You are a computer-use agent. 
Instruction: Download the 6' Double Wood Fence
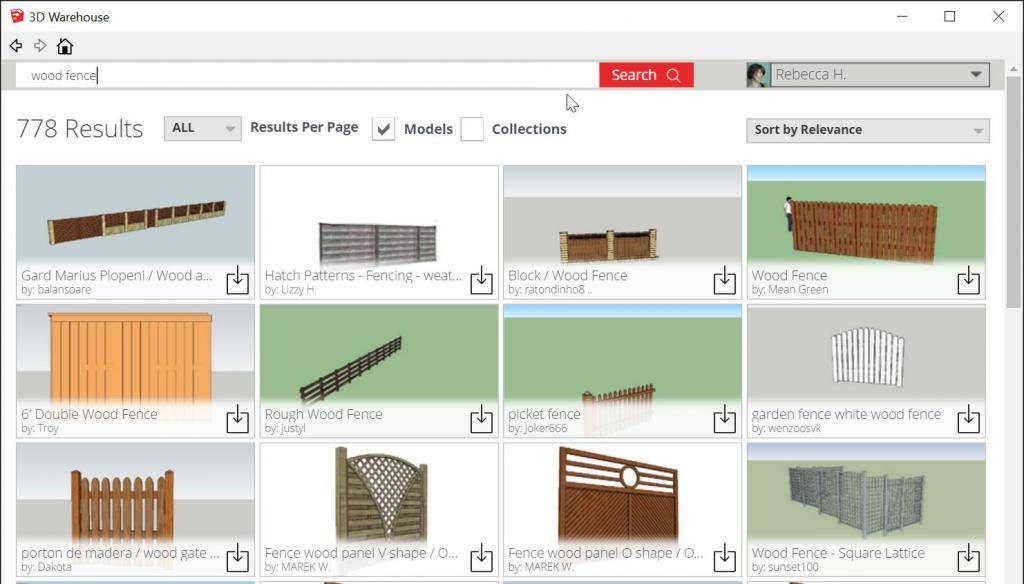[237, 420]
